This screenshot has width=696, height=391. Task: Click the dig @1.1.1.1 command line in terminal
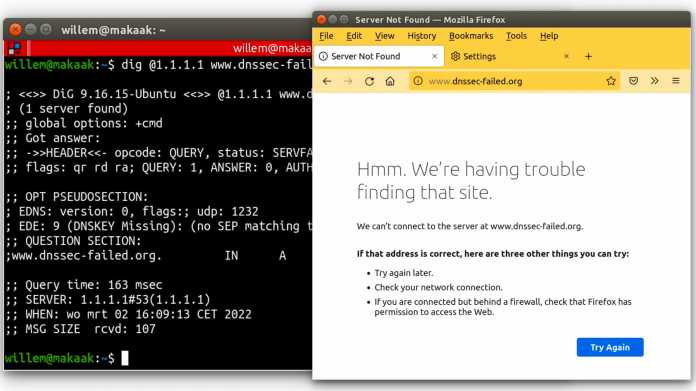click(158, 65)
